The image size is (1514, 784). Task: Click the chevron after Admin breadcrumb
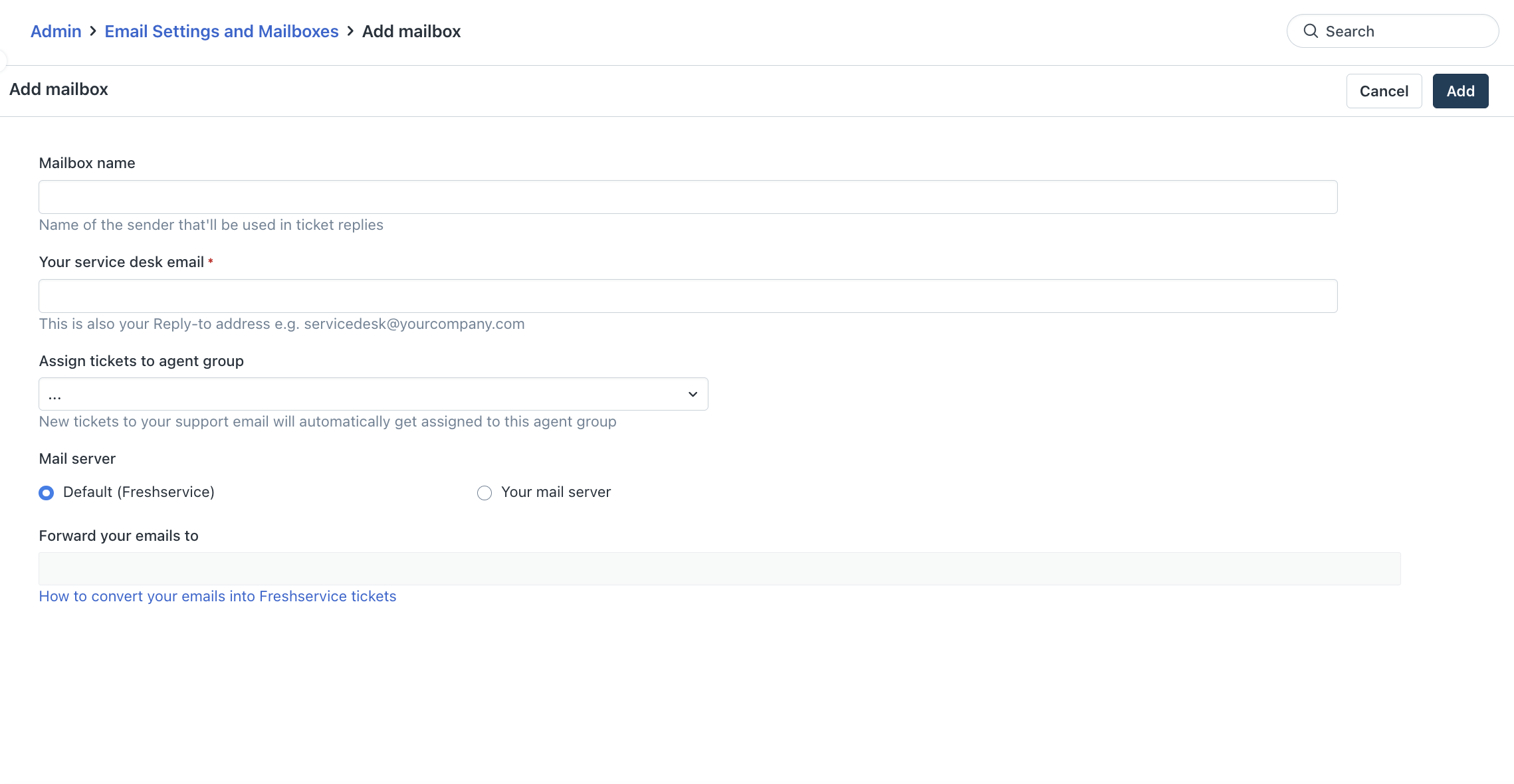click(93, 31)
